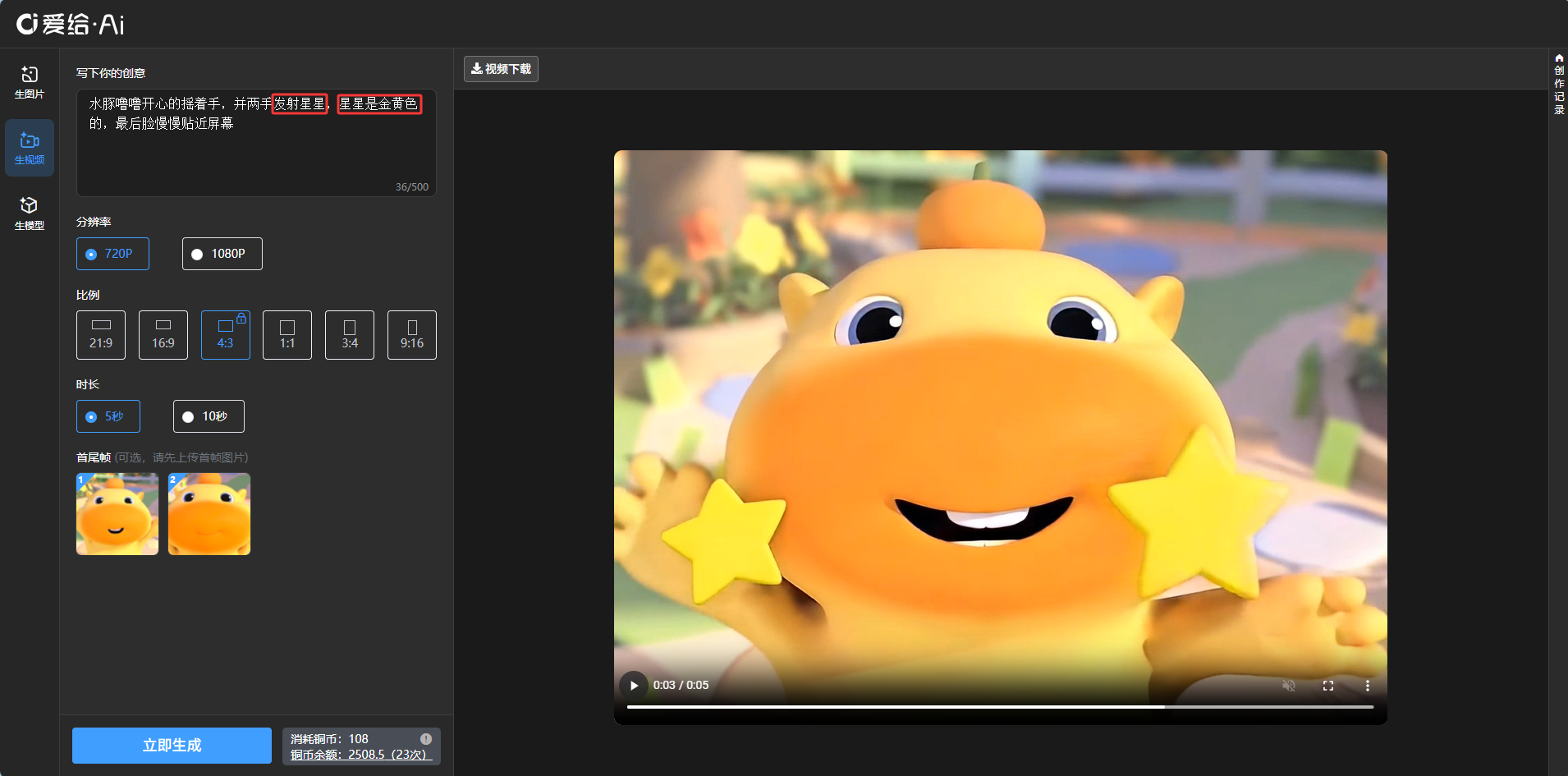This screenshot has width=1568, height=776.
Task: Click the 爱给·Ai logo
Action: point(71,24)
